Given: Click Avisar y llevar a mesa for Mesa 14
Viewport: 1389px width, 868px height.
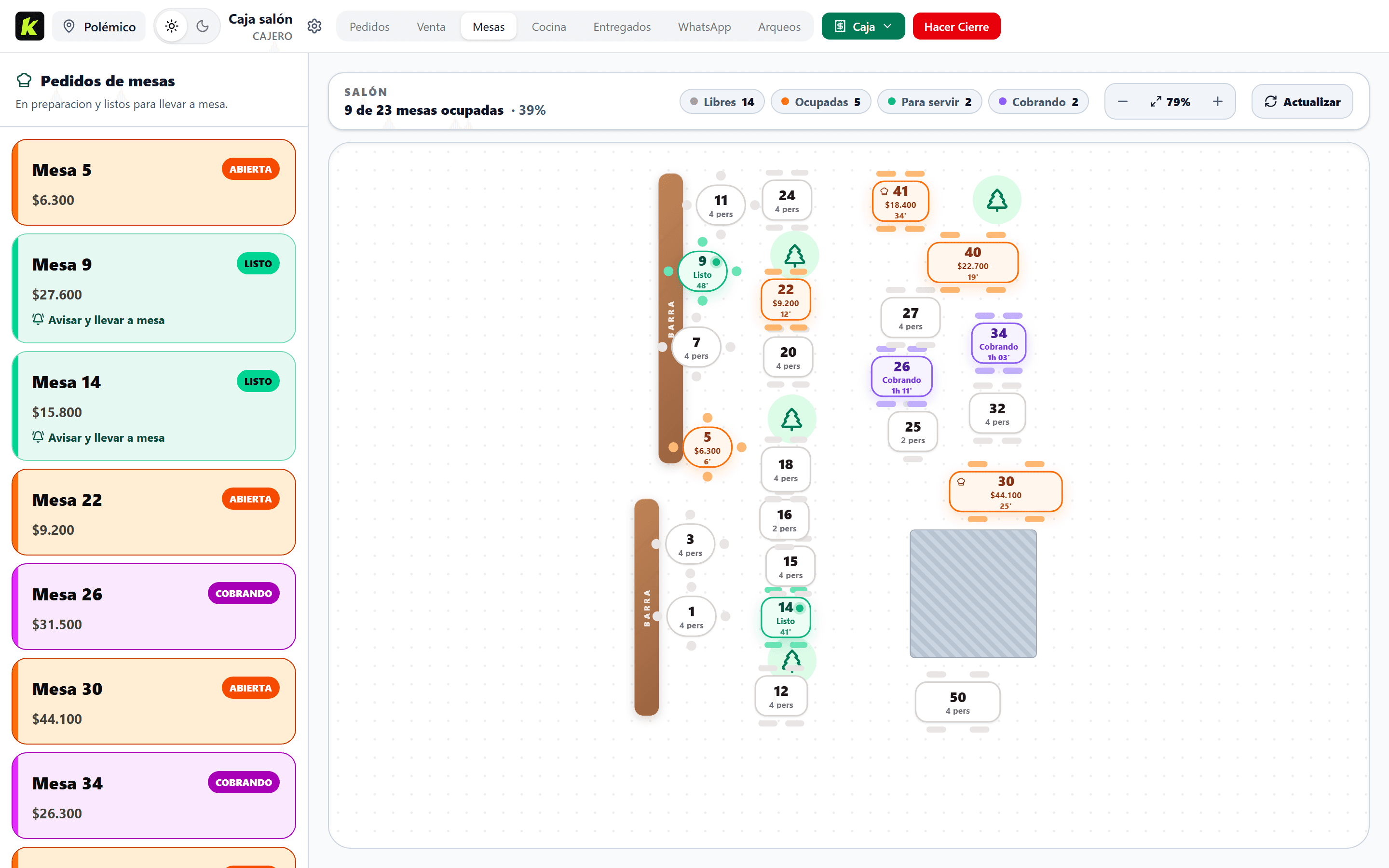Looking at the screenshot, I should tap(99, 437).
